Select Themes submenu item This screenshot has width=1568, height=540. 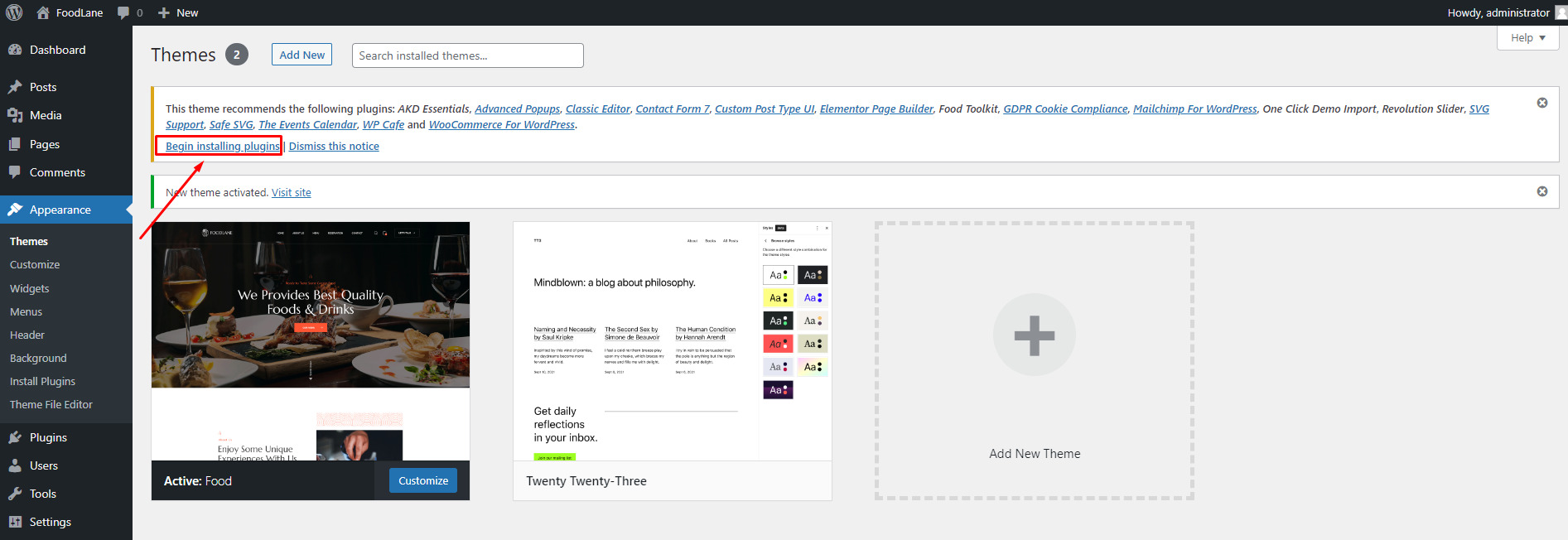pyautogui.click(x=29, y=241)
